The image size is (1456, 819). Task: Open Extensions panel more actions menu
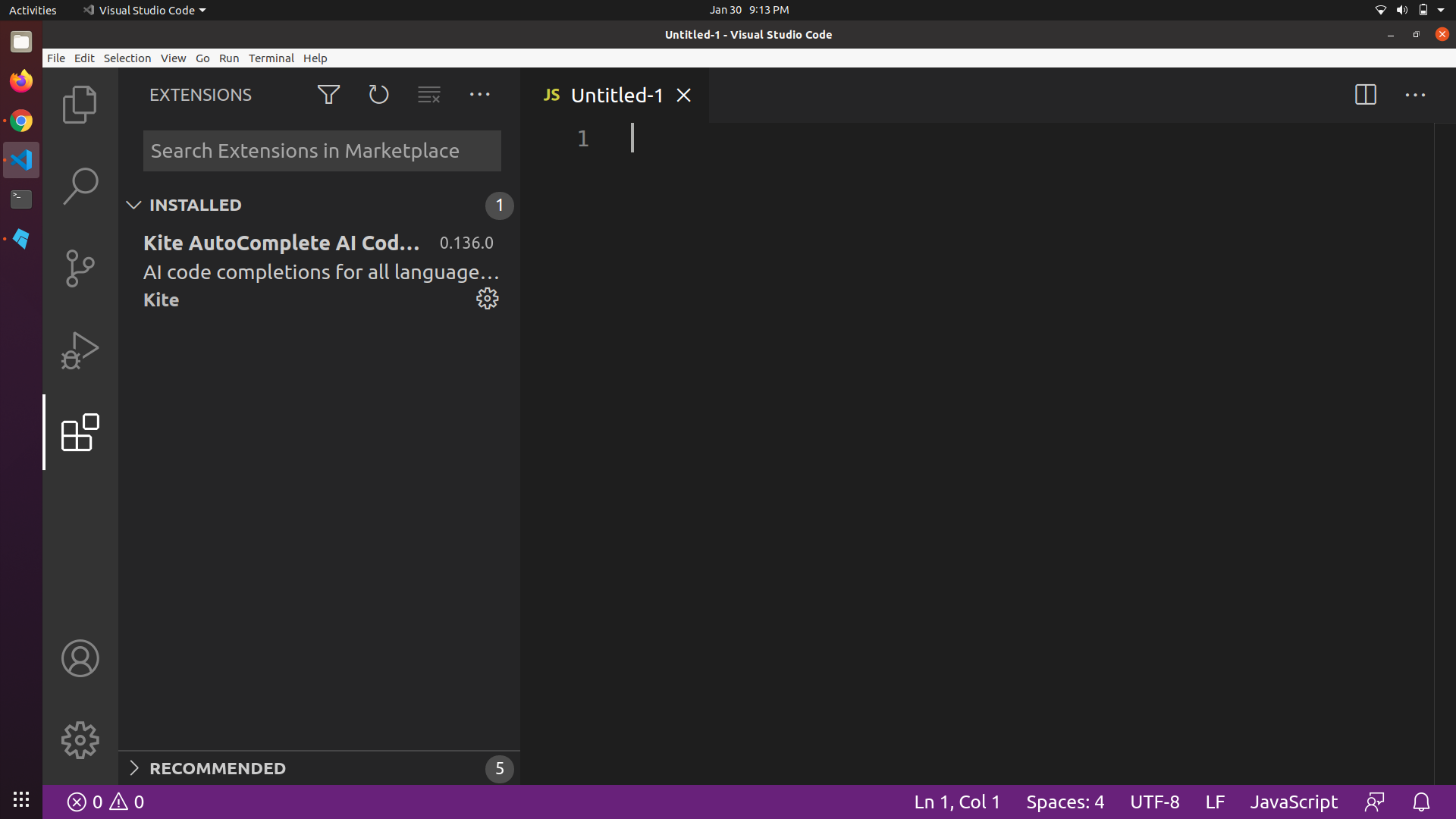[479, 95]
